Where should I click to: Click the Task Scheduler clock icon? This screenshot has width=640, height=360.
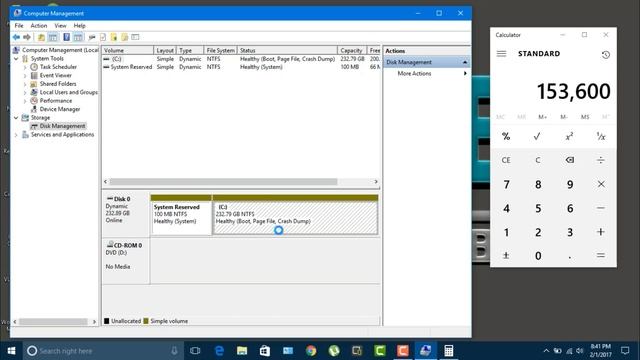pyautogui.click(x=34, y=67)
